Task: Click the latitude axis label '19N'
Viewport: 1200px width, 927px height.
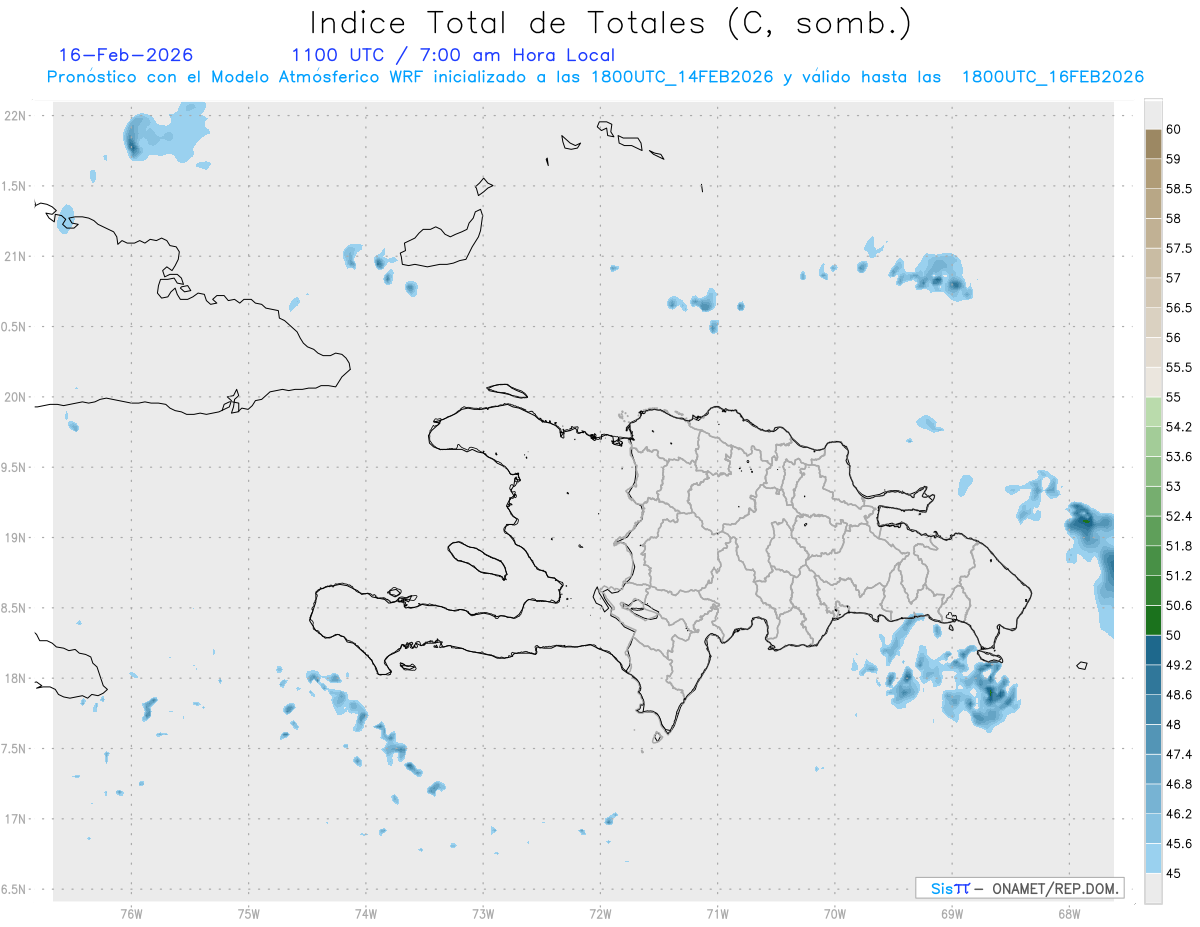Action: [16, 538]
